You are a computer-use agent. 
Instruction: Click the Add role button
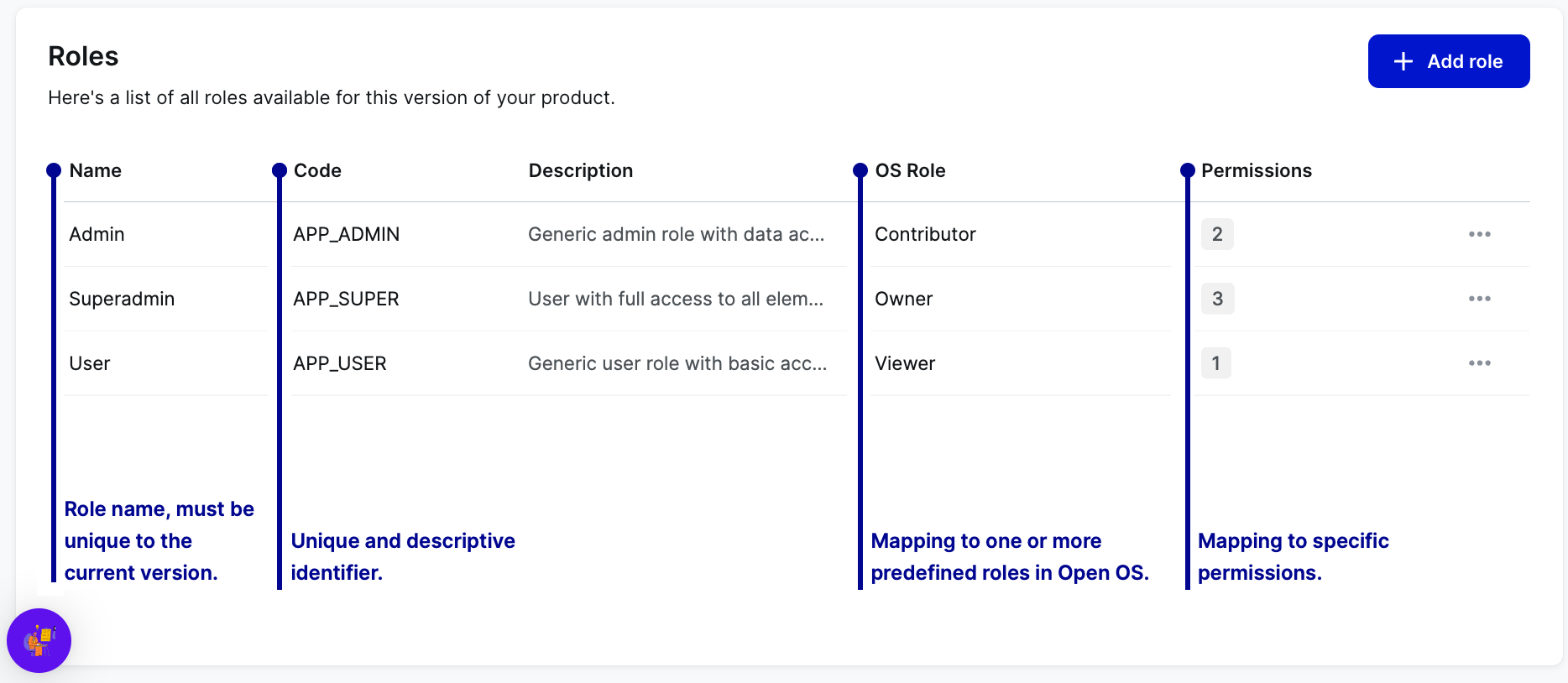click(1448, 61)
